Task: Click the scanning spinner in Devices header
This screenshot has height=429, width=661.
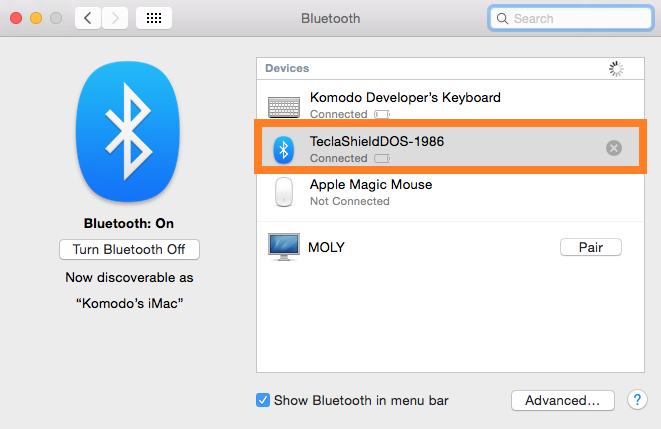Action: pos(616,69)
